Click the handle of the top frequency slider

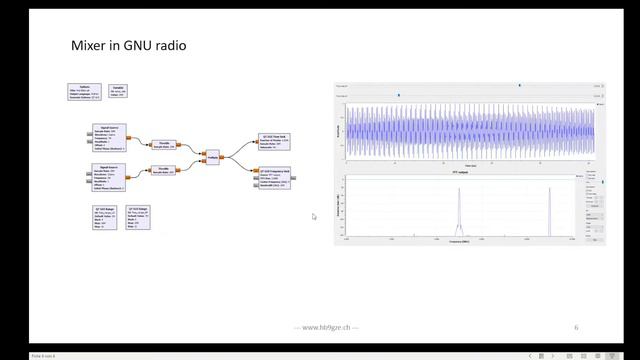click(520, 85)
